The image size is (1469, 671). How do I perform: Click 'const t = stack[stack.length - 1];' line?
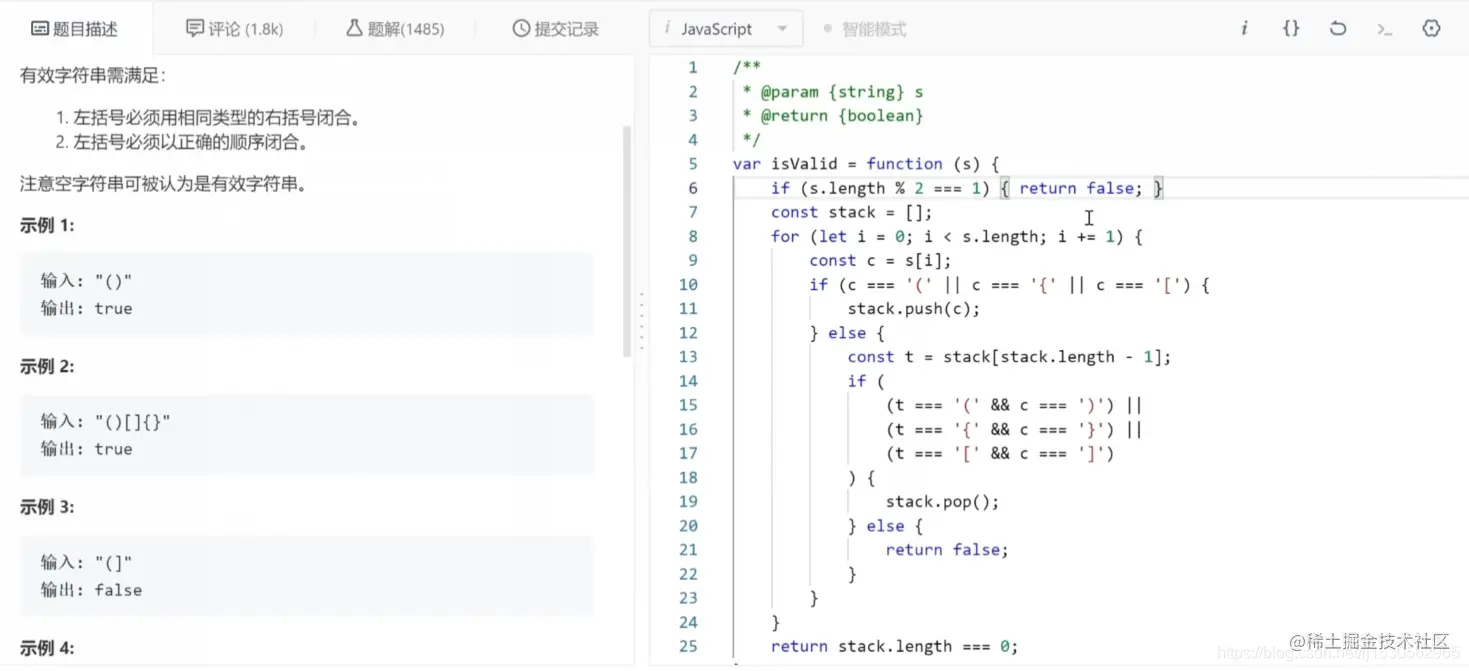point(1009,357)
